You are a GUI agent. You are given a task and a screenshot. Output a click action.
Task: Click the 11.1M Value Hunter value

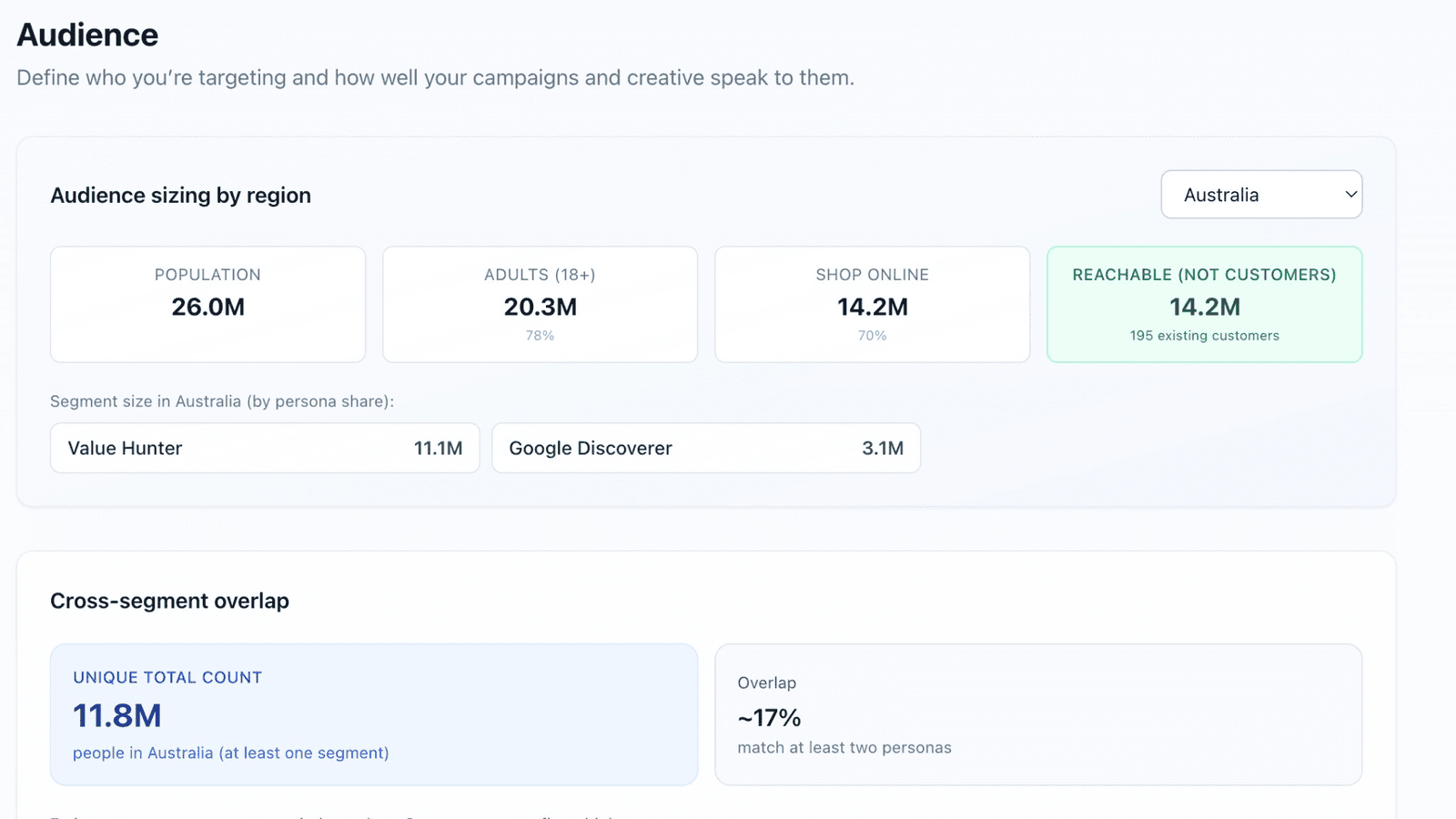[x=438, y=448]
